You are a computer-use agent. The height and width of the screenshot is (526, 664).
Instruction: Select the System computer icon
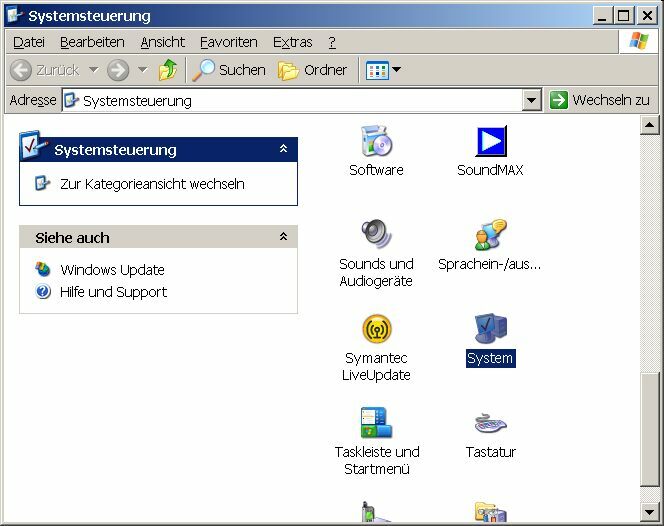tap(490, 328)
